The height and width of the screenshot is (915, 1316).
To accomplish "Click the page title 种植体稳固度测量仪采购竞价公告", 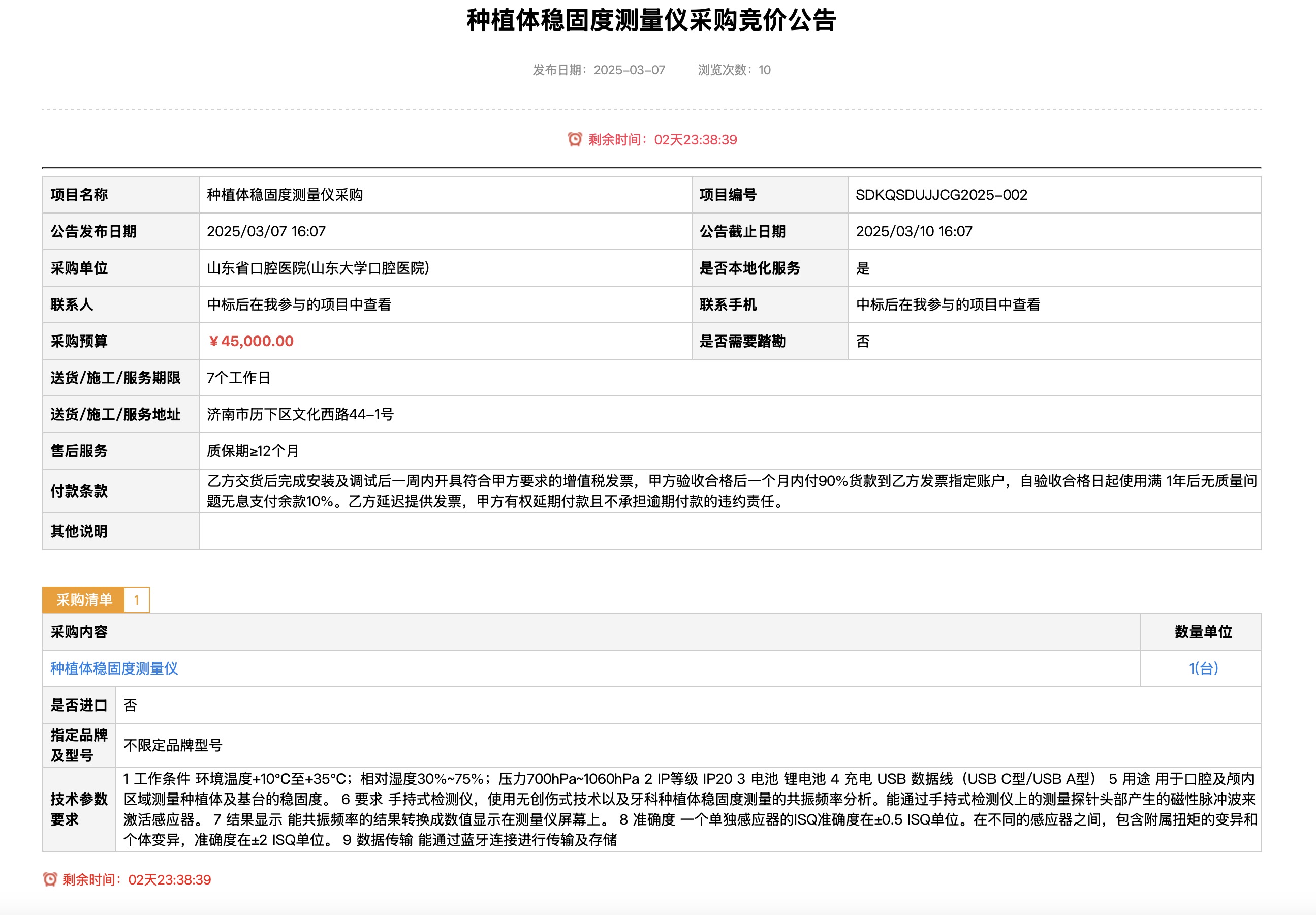I will point(651,21).
